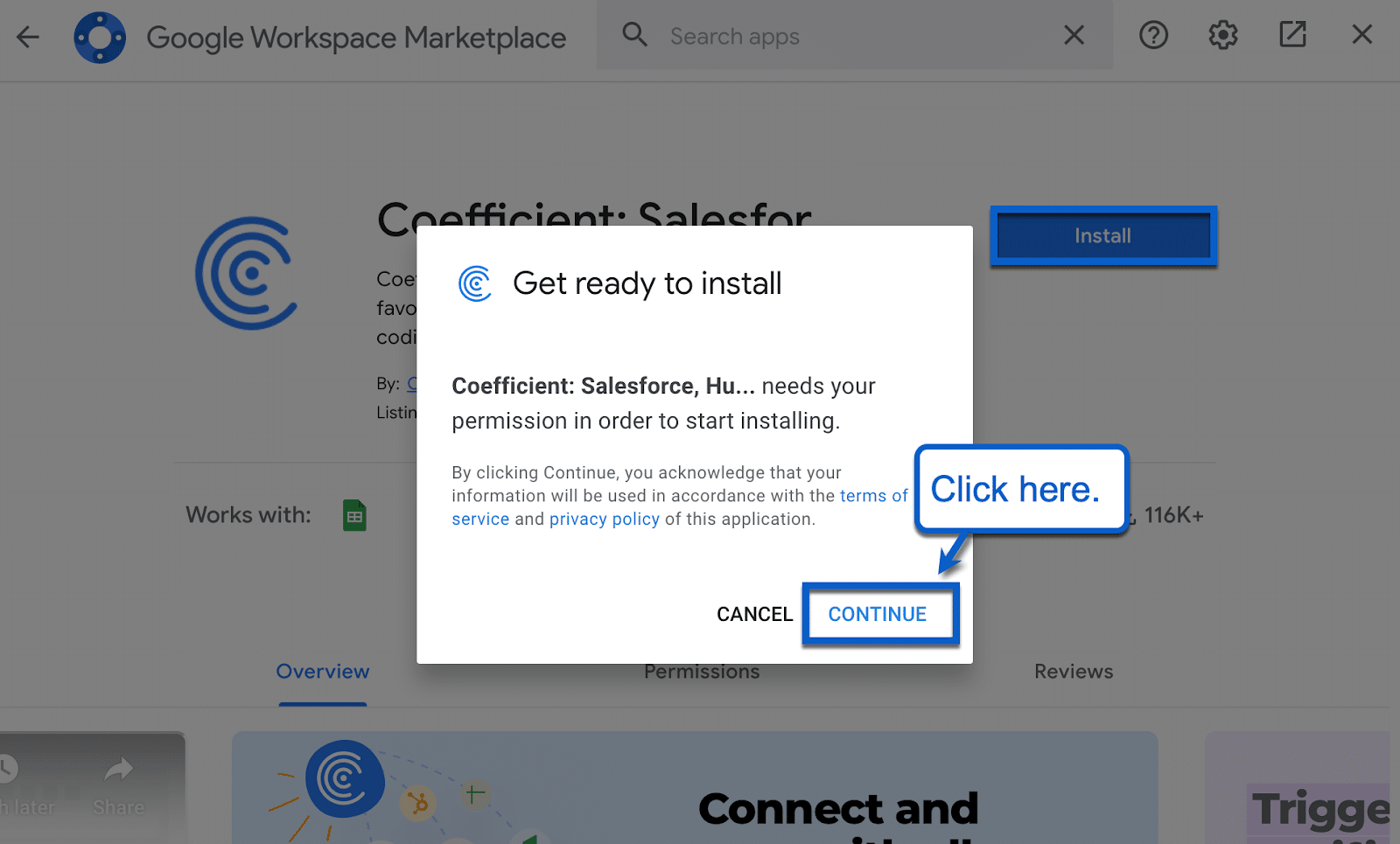Open the help question mark icon

(1153, 35)
